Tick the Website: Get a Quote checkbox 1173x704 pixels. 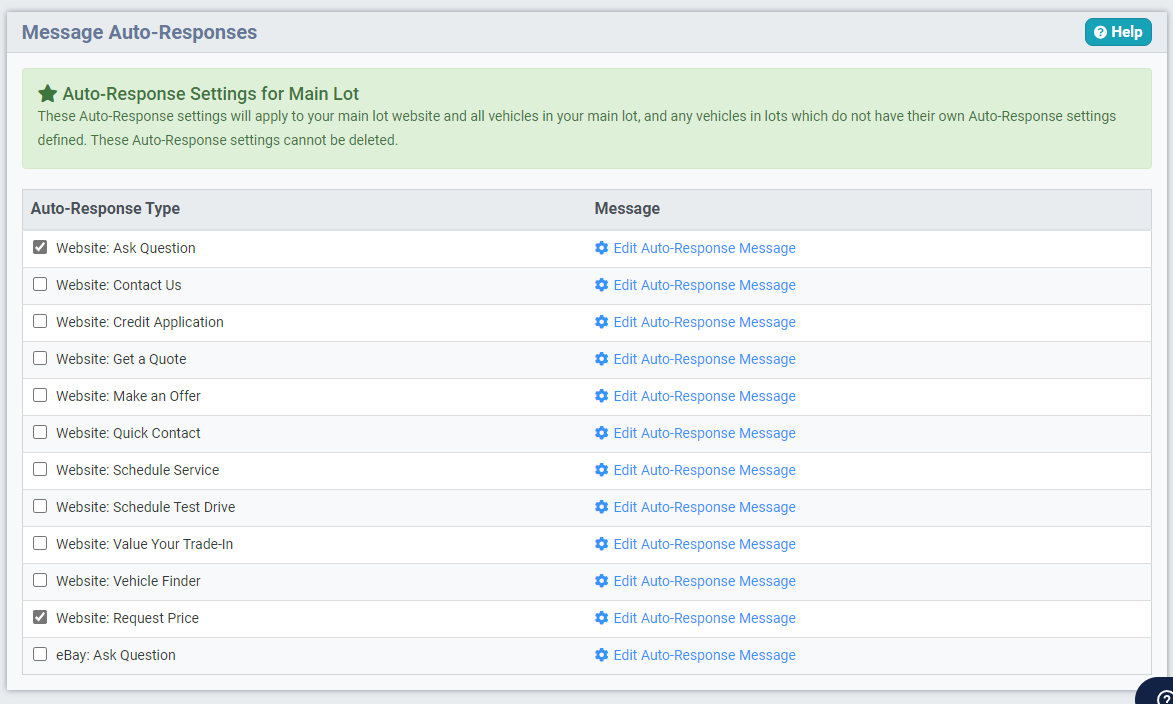[x=40, y=358]
